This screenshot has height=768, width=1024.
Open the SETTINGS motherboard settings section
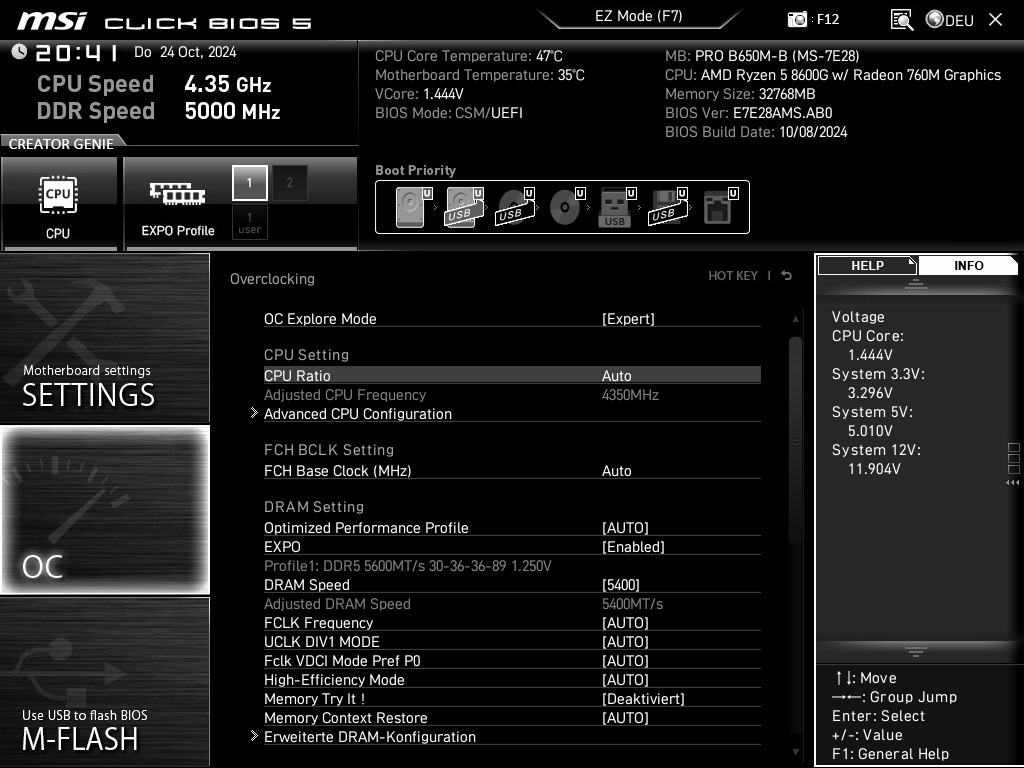tap(104, 338)
